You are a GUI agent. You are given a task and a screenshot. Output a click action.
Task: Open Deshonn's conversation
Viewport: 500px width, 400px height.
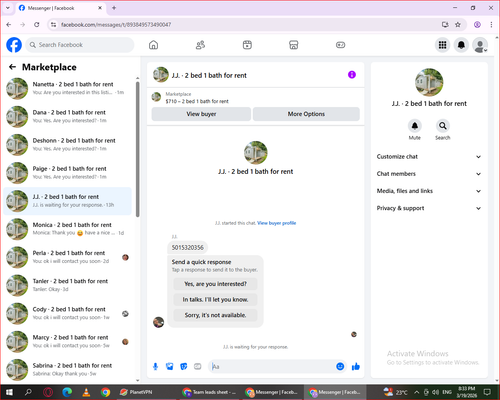[68, 145]
